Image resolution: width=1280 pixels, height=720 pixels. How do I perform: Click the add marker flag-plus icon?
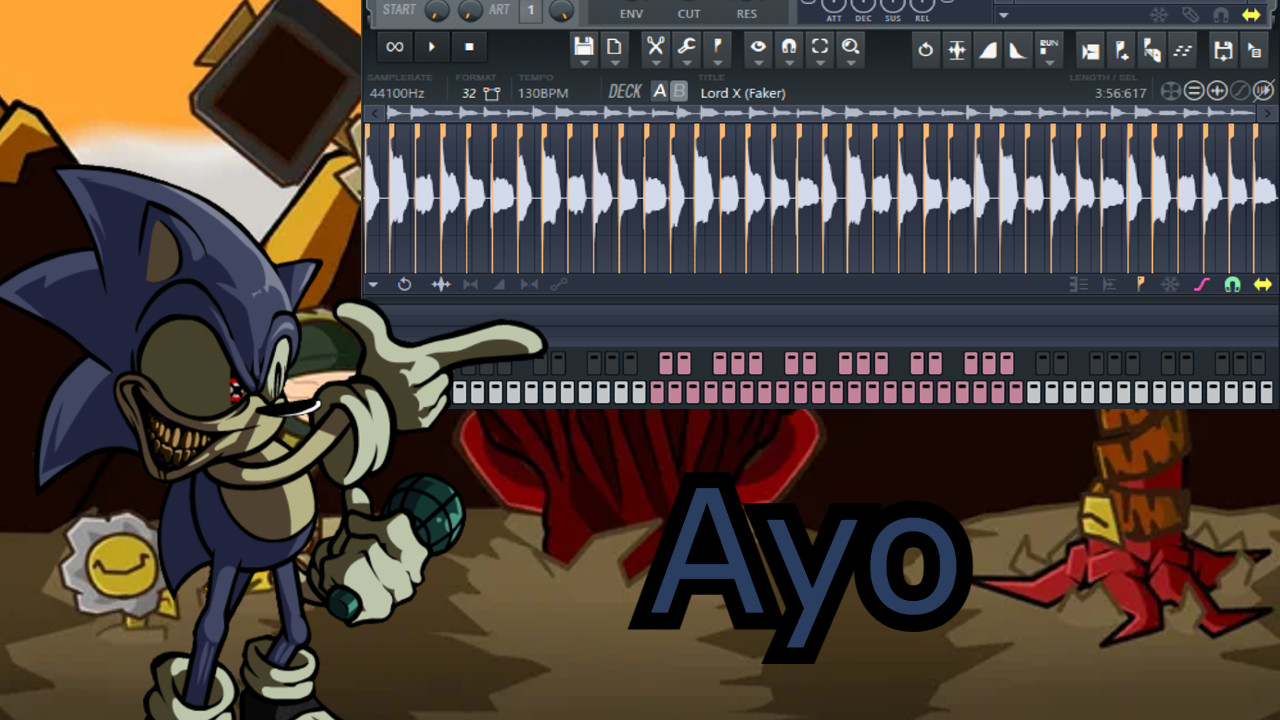(x=1122, y=50)
